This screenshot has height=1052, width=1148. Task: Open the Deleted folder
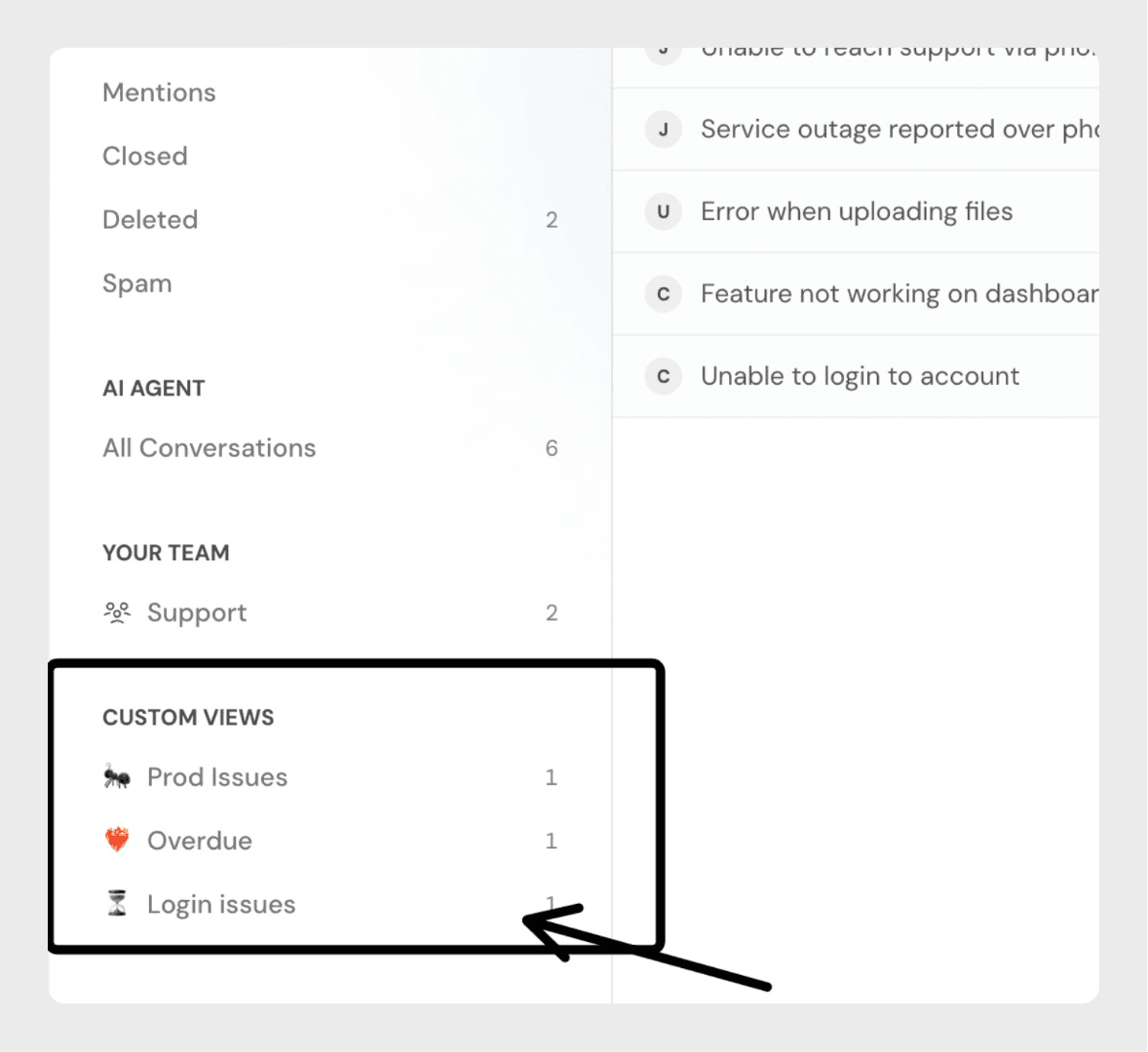click(150, 219)
